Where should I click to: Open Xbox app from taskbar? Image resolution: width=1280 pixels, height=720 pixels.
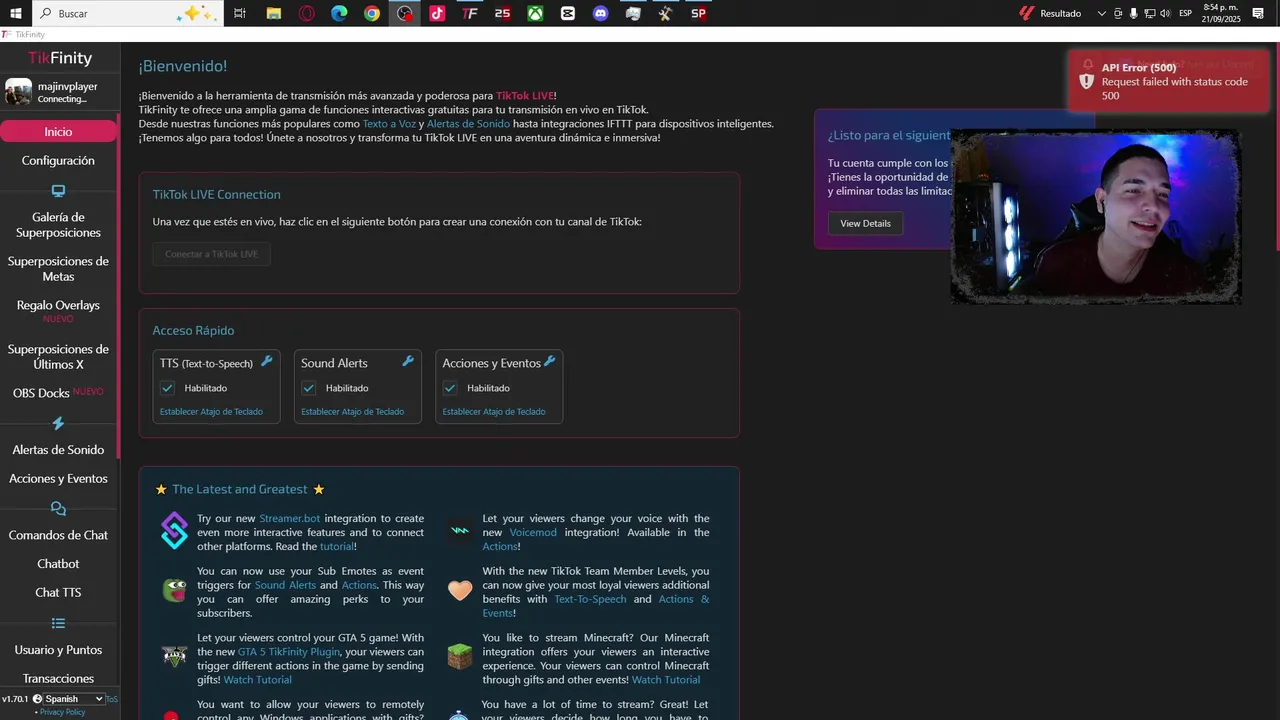click(536, 13)
